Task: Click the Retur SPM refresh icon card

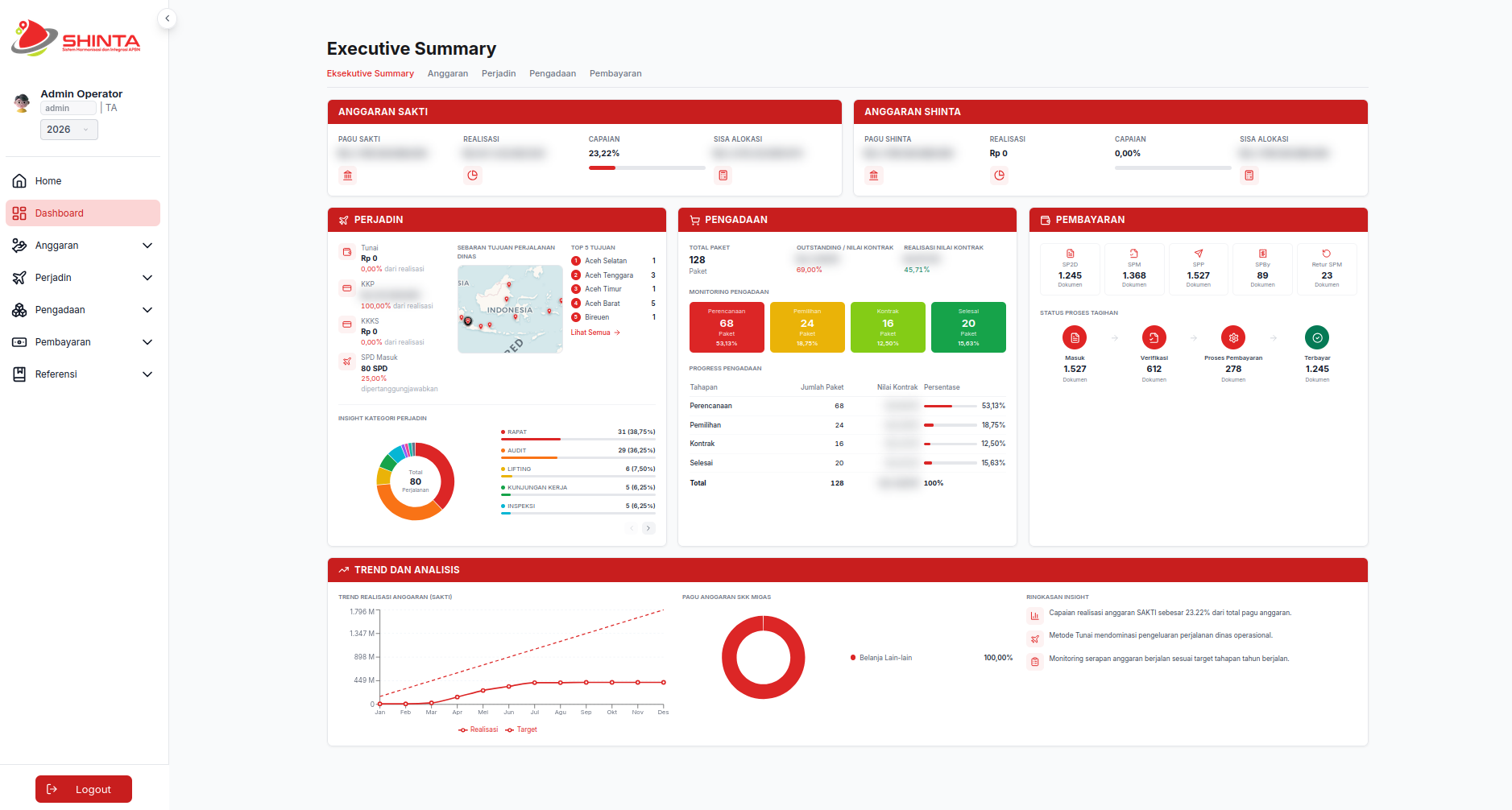Action: (x=1327, y=269)
